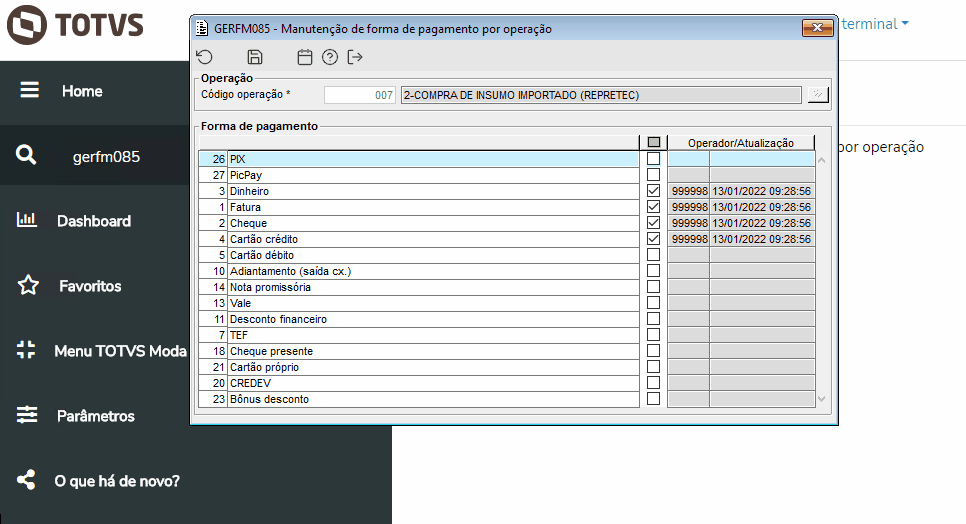966x524 pixels.
Task: Check the PicPay payment checkbox
Action: [x=654, y=175]
